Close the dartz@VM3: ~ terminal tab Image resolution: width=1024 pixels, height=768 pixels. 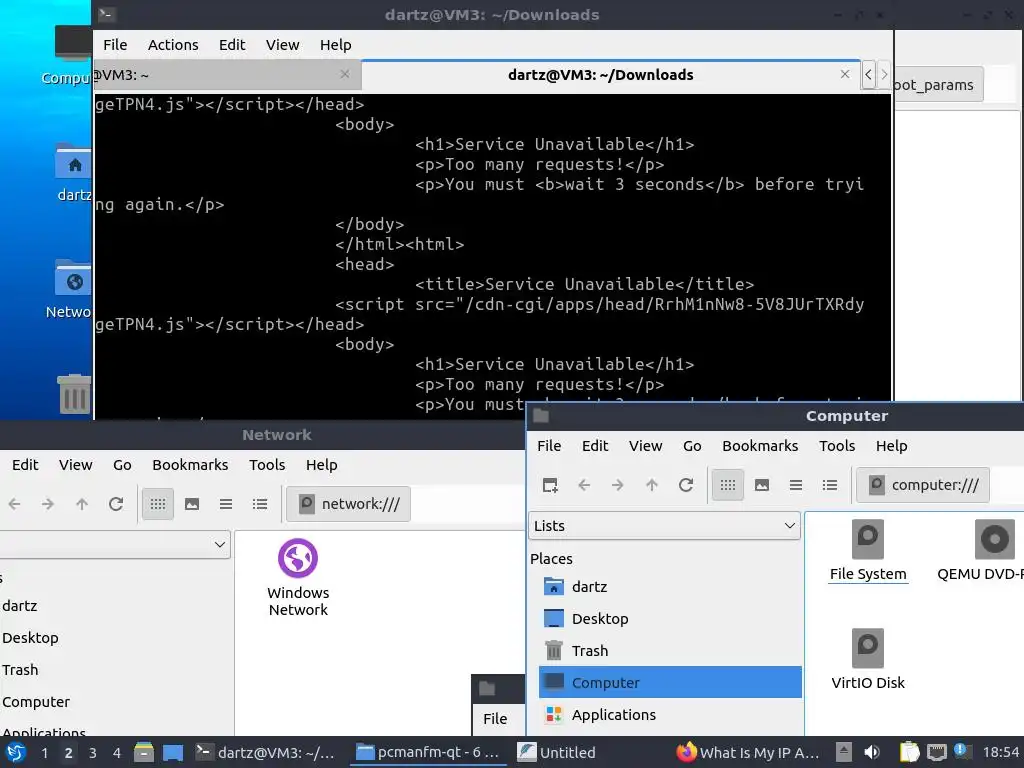pos(345,74)
